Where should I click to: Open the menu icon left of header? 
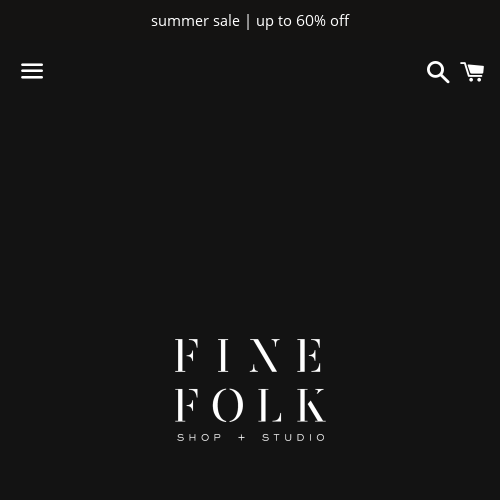32,71
